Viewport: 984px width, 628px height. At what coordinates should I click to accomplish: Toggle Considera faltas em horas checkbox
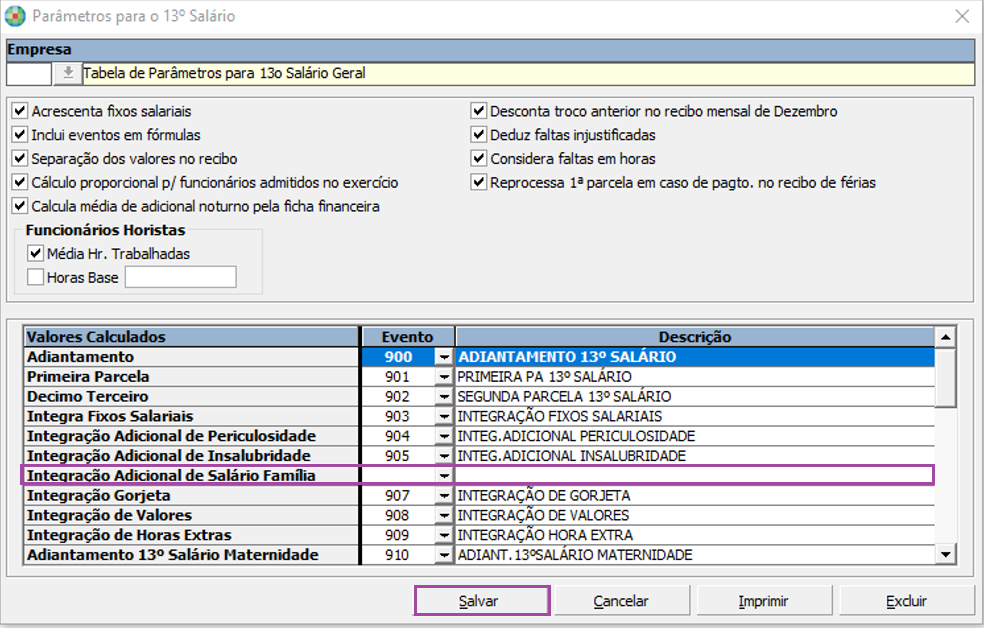pyautogui.click(x=479, y=159)
